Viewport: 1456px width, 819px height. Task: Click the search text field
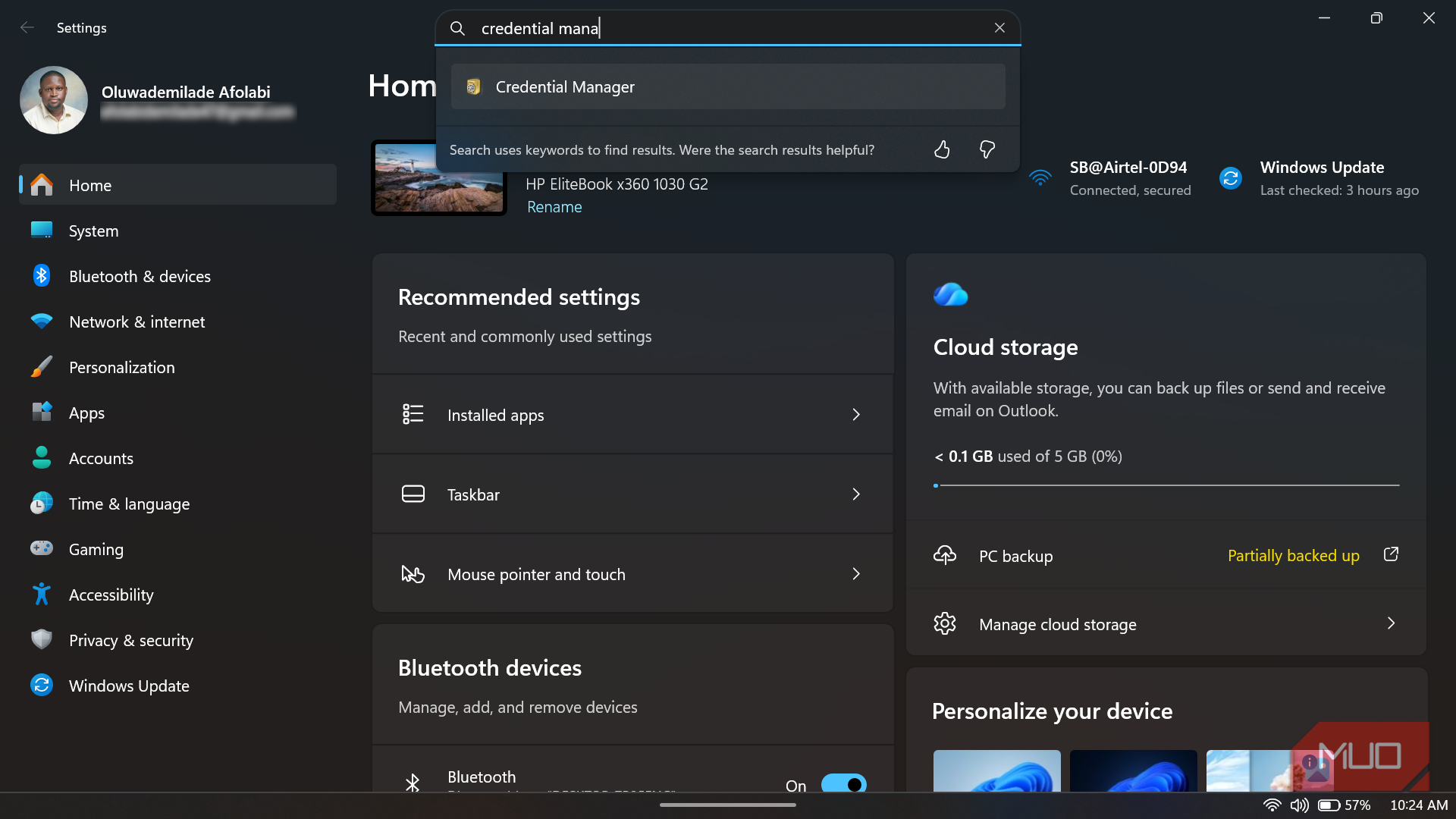coord(728,28)
